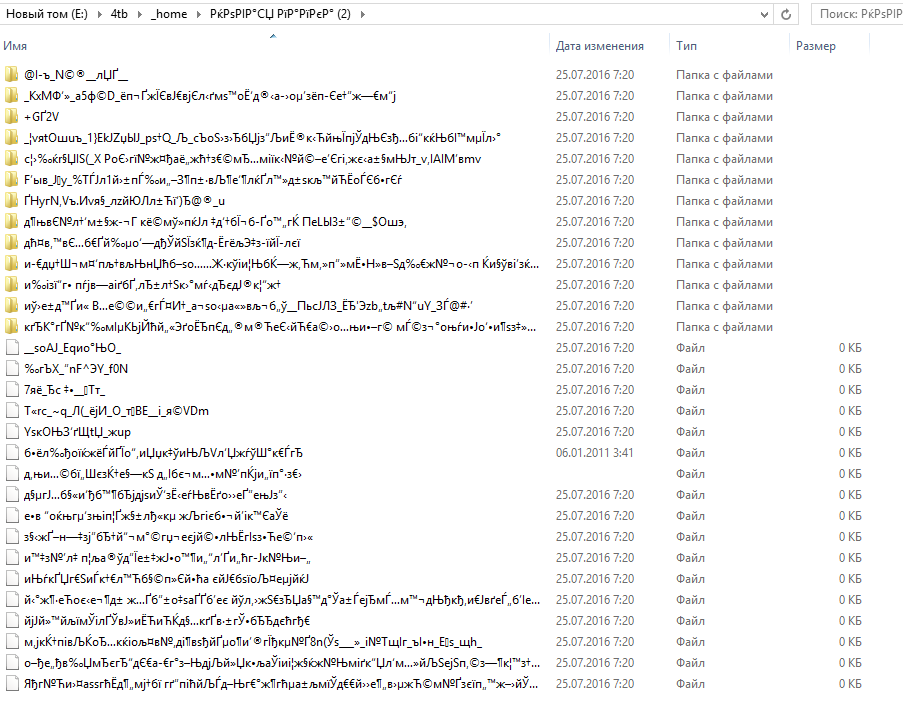The width and height of the screenshot is (903, 705).
Task: Select file name starting 'о–ђе„ђв‰ЦмЂеrЪ'
Action: pyautogui.click(x=282, y=663)
